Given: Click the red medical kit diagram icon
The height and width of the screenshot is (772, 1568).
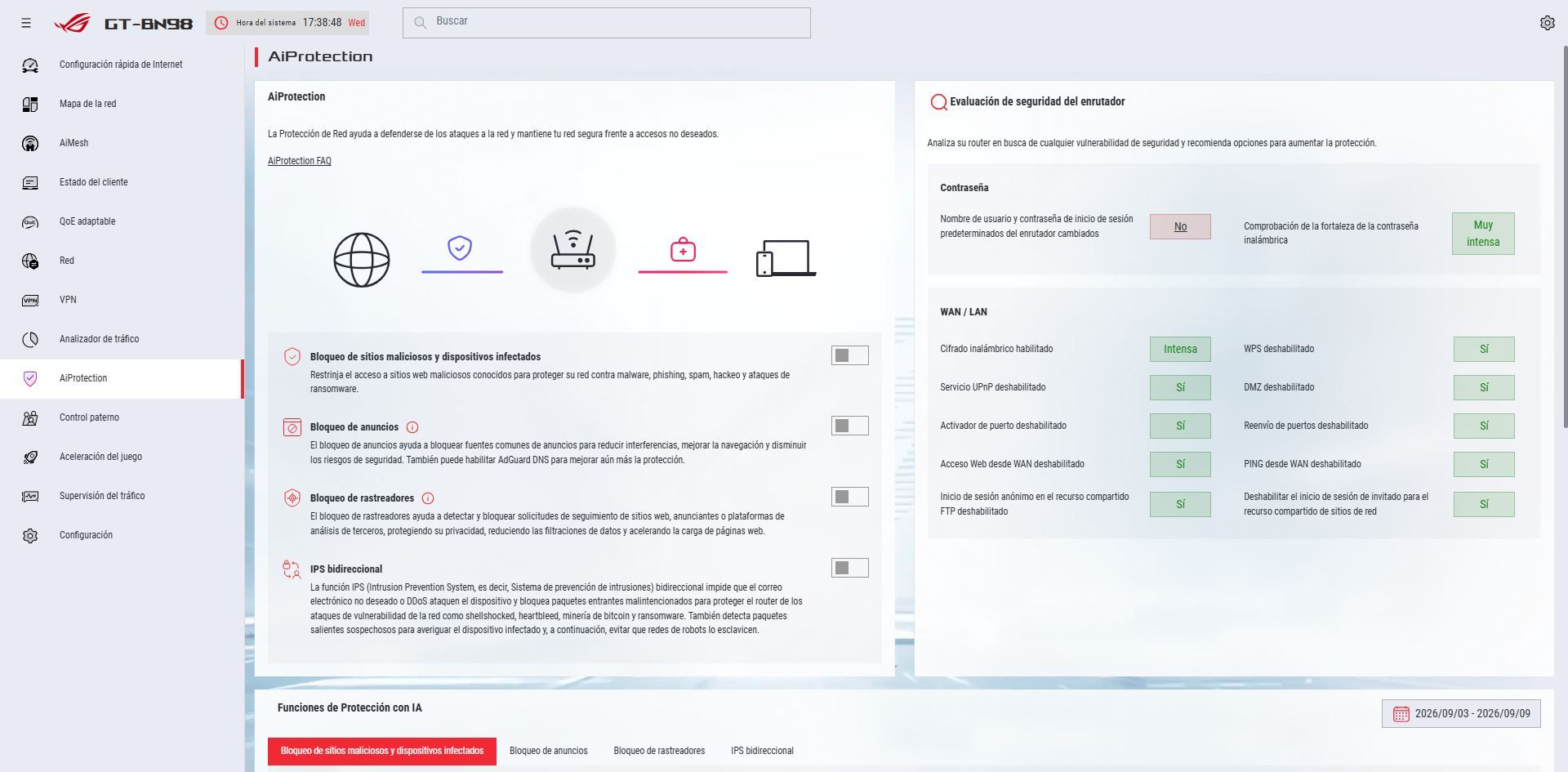Looking at the screenshot, I should pyautogui.click(x=683, y=249).
